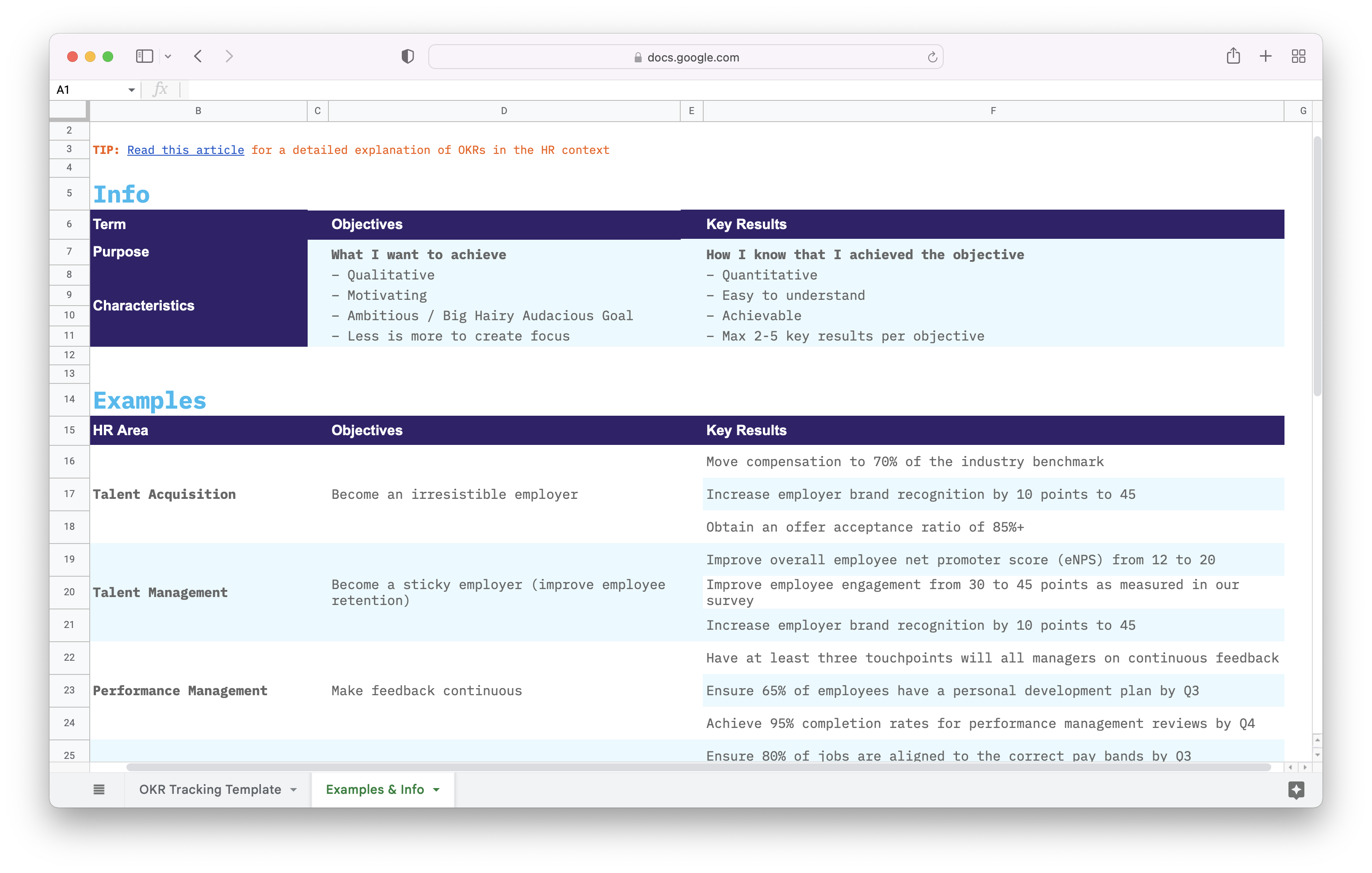The image size is (1372, 873).
Task: Select the Examples & Info sheet tab
Action: click(x=374, y=790)
